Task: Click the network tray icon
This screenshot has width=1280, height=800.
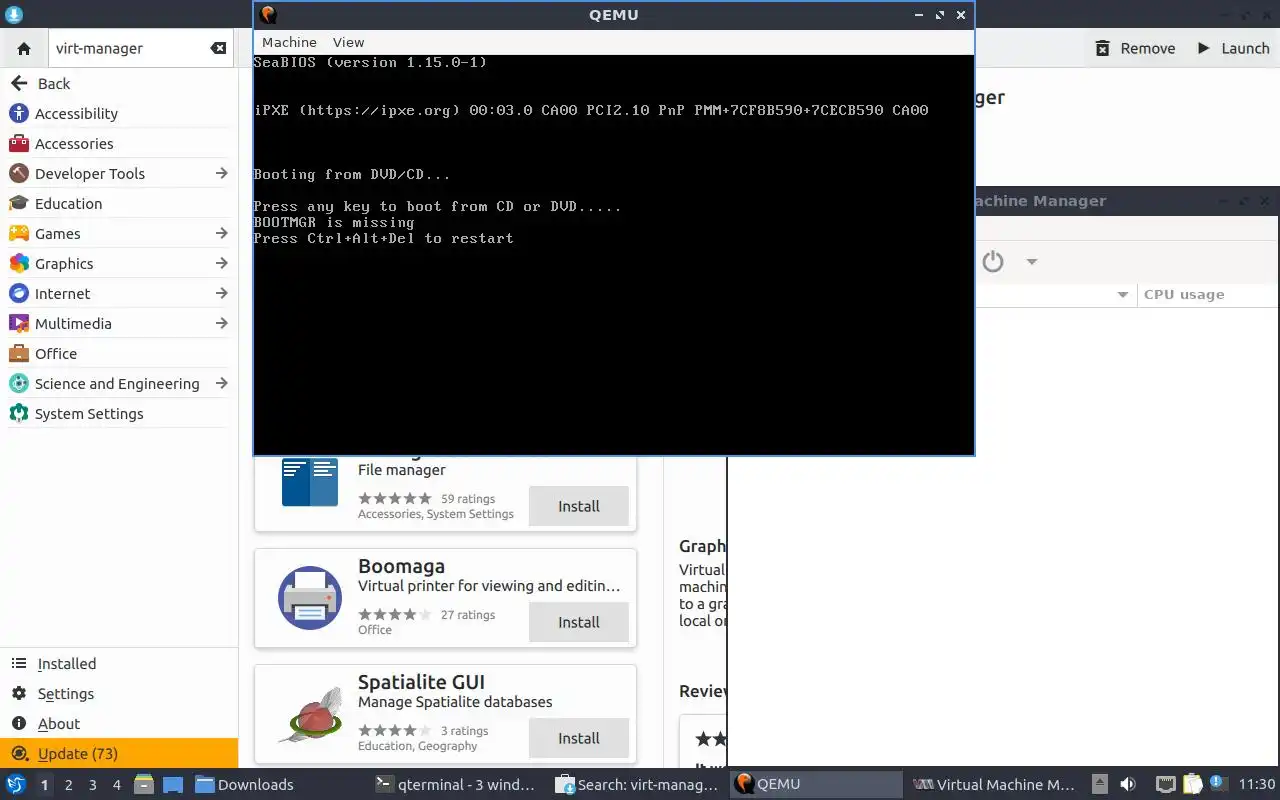Action: [1165, 784]
